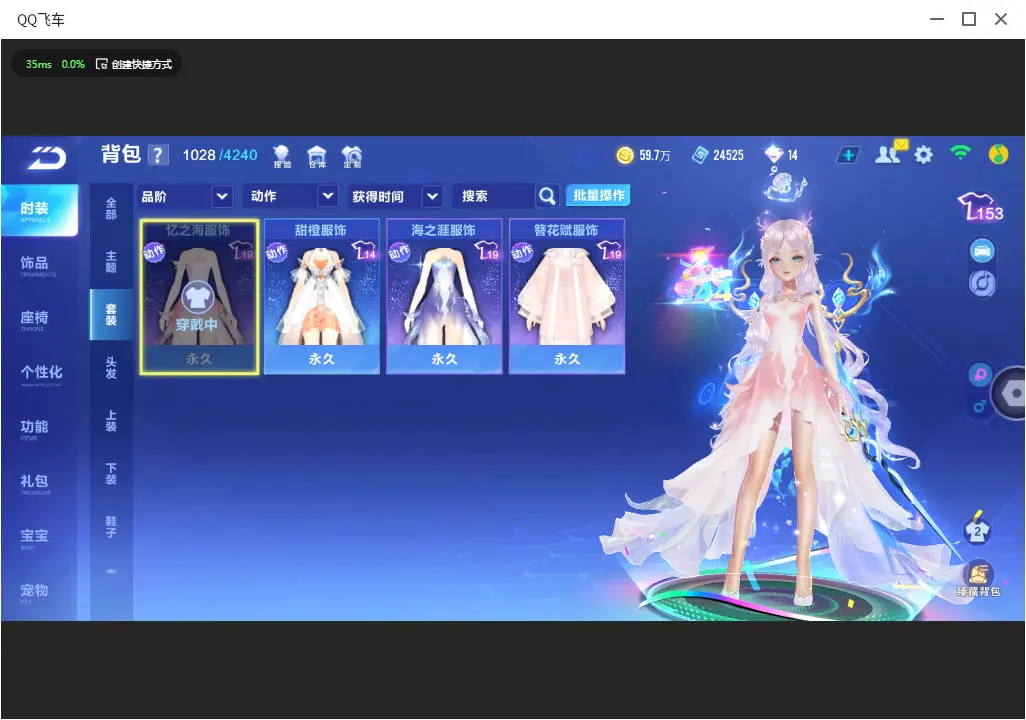
Task: Open the settings gear icon
Action: click(923, 155)
